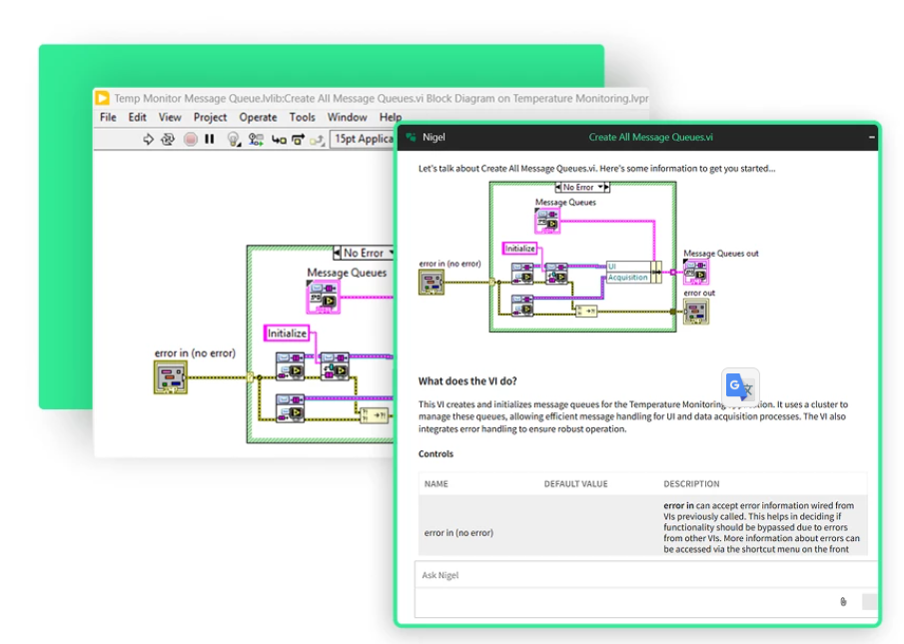904x644 pixels.
Task: Open the Tools menu
Action: [x=302, y=117]
